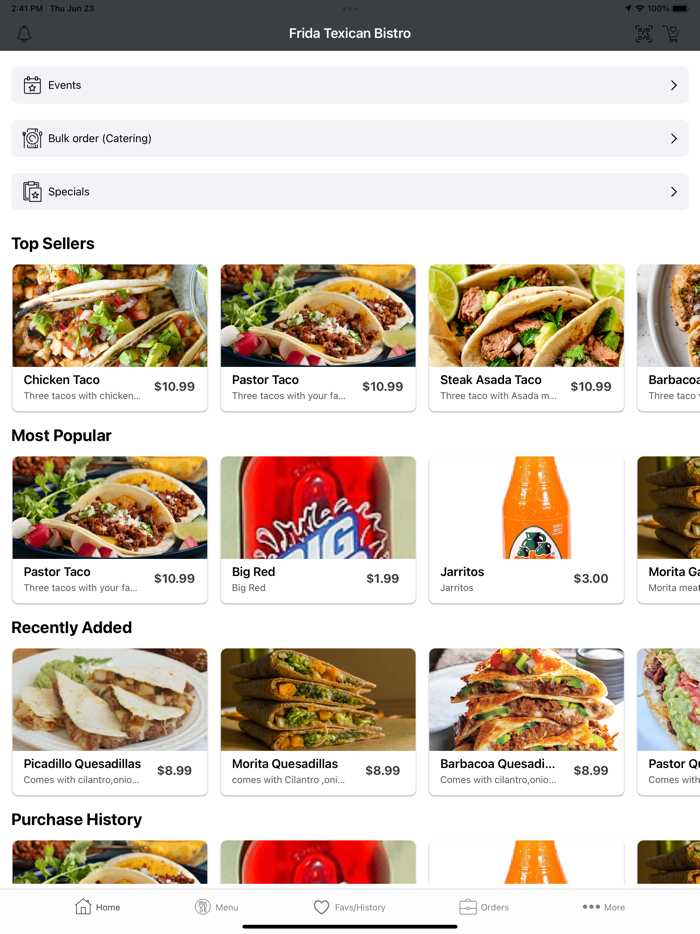
Task: Open the Steak Asada Taco item
Action: pos(526,337)
